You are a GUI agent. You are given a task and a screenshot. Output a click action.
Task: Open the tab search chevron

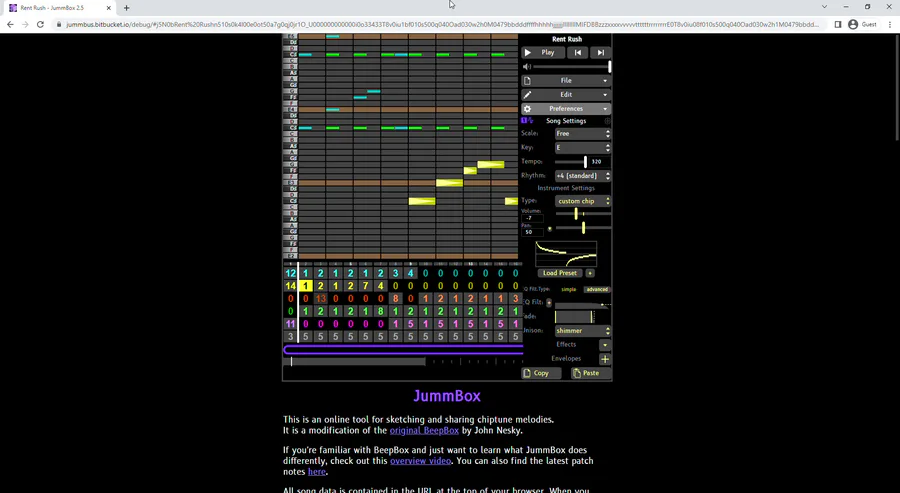(824, 7)
